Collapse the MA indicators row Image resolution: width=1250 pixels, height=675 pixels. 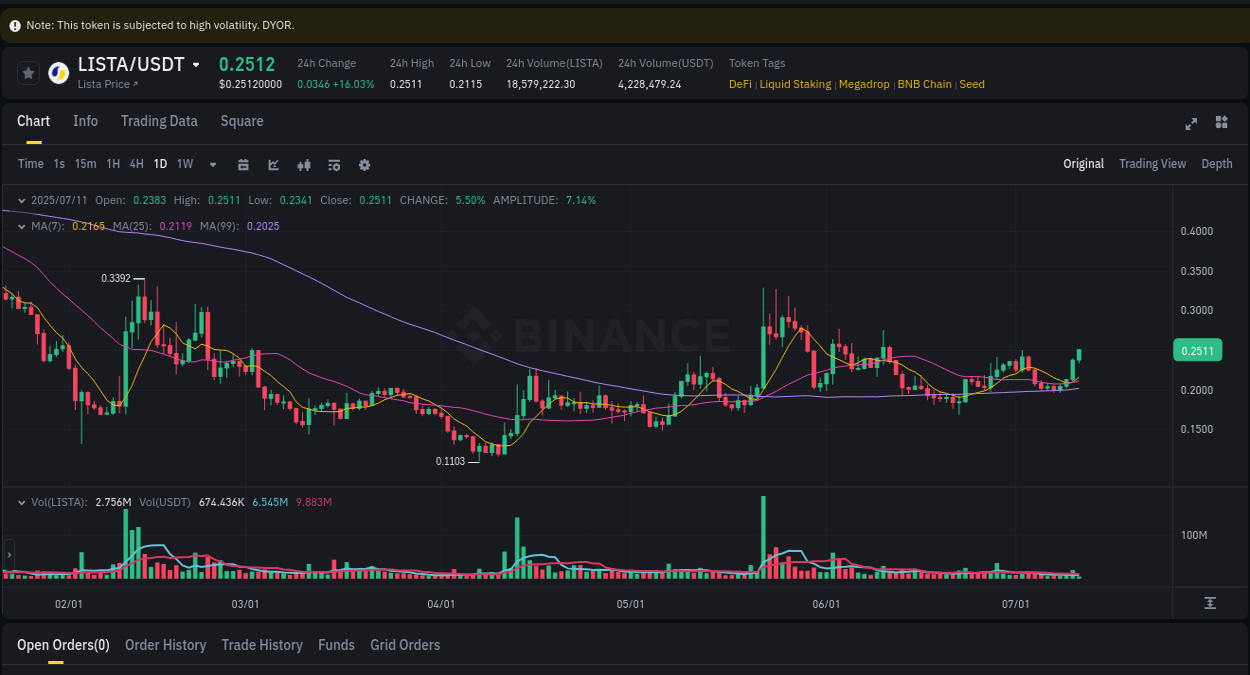pos(22,226)
